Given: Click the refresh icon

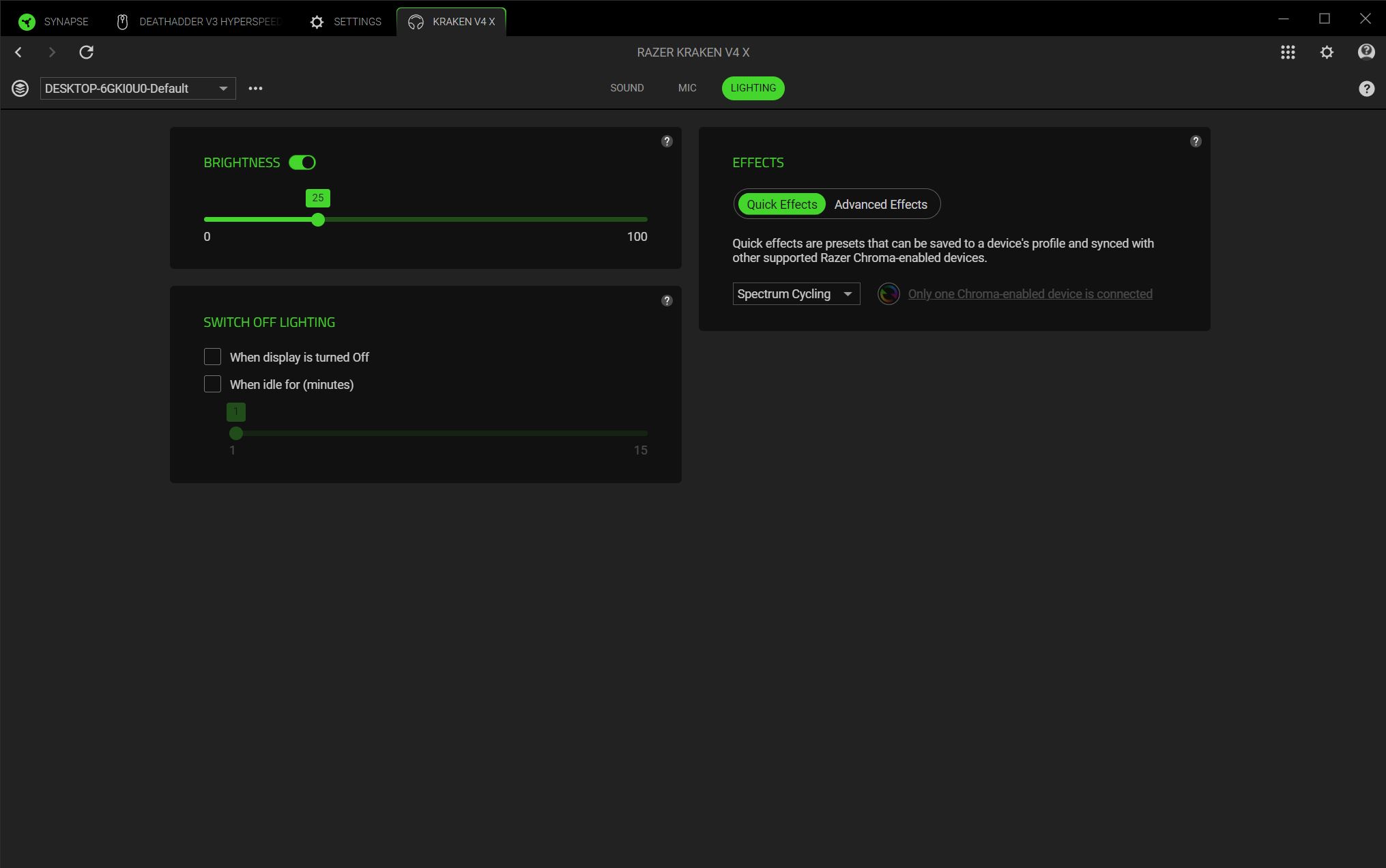Looking at the screenshot, I should coord(86,53).
